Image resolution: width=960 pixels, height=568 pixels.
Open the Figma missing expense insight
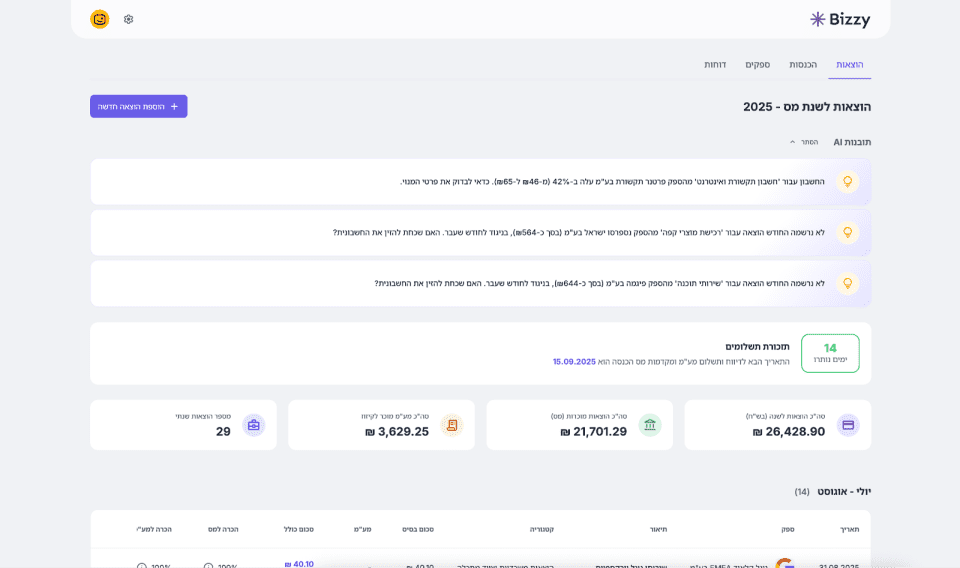click(x=481, y=283)
